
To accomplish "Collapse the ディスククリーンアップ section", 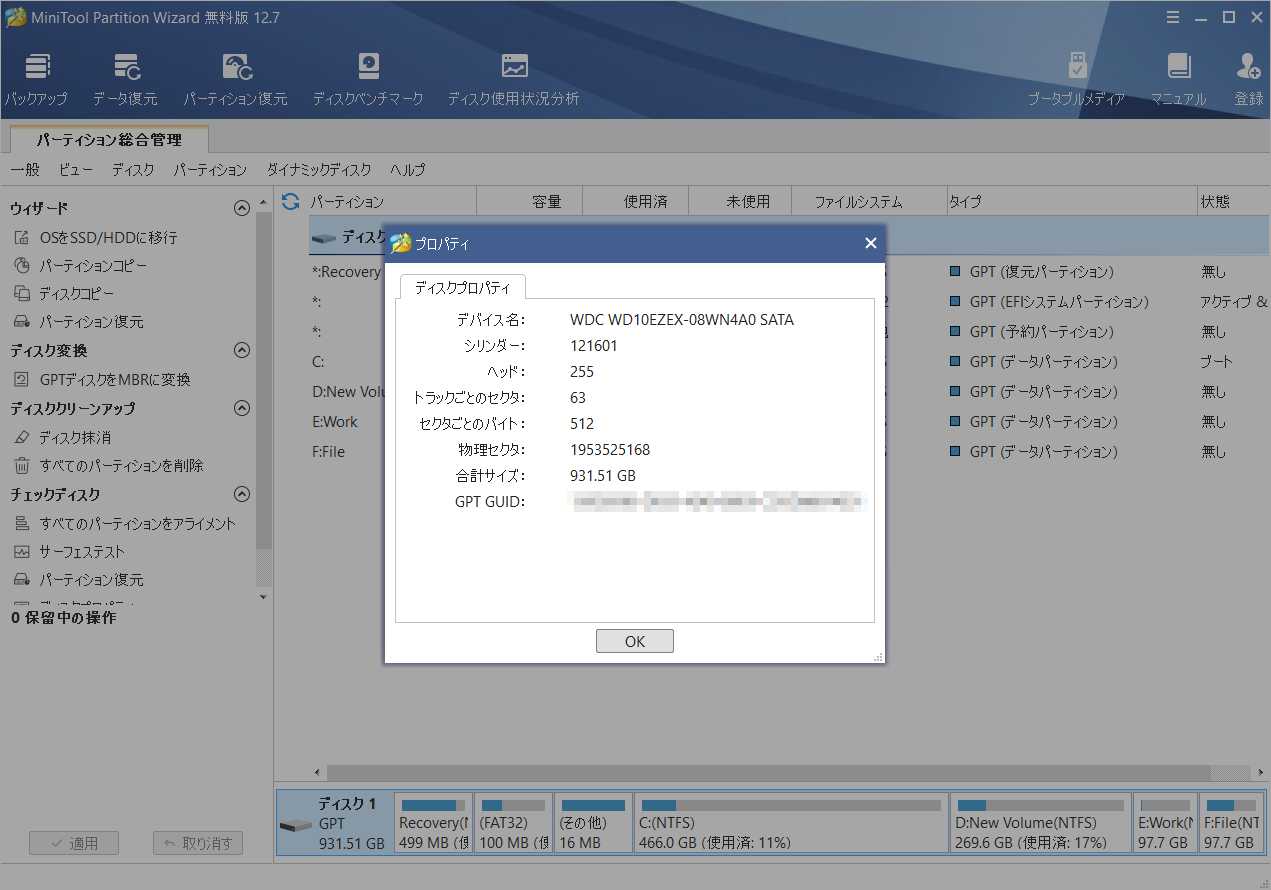I will pos(241,408).
